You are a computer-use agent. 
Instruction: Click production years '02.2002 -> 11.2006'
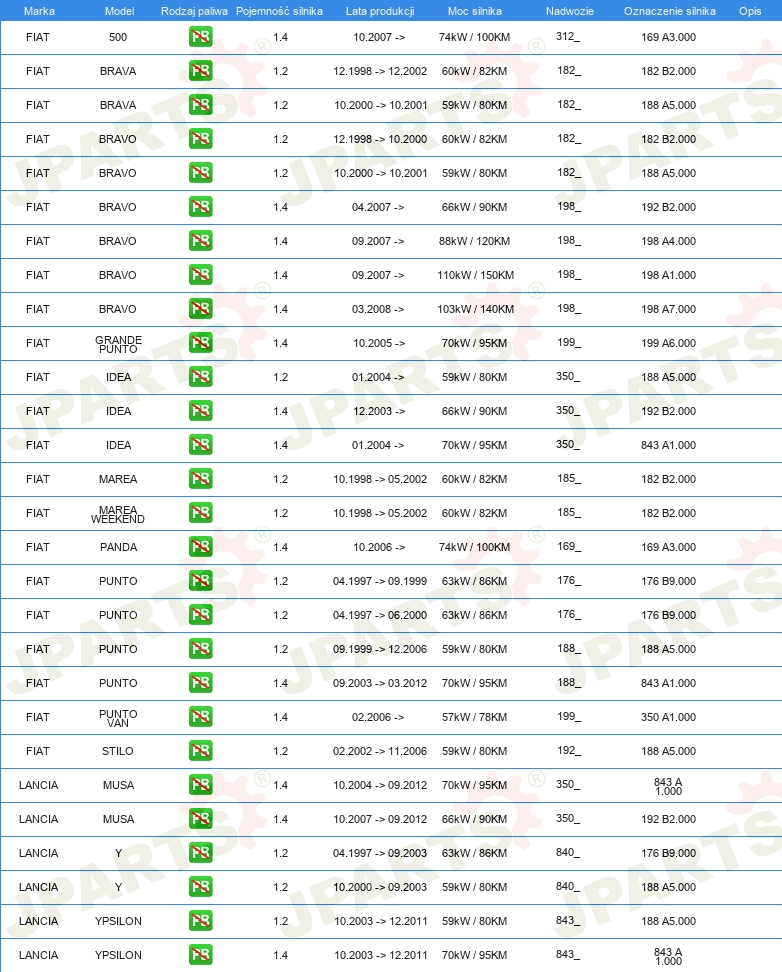380,751
